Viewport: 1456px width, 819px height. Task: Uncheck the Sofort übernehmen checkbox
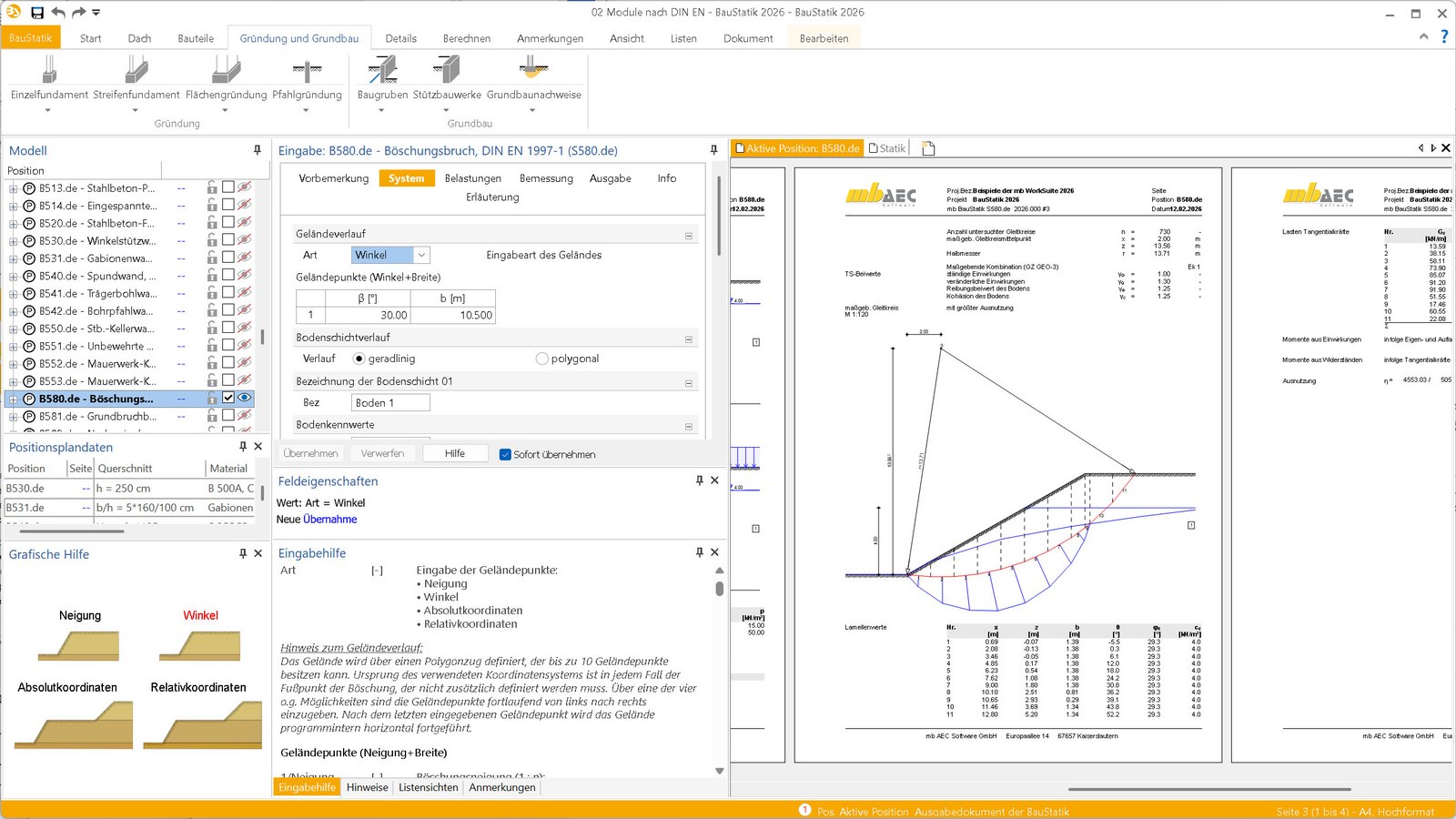(x=505, y=454)
